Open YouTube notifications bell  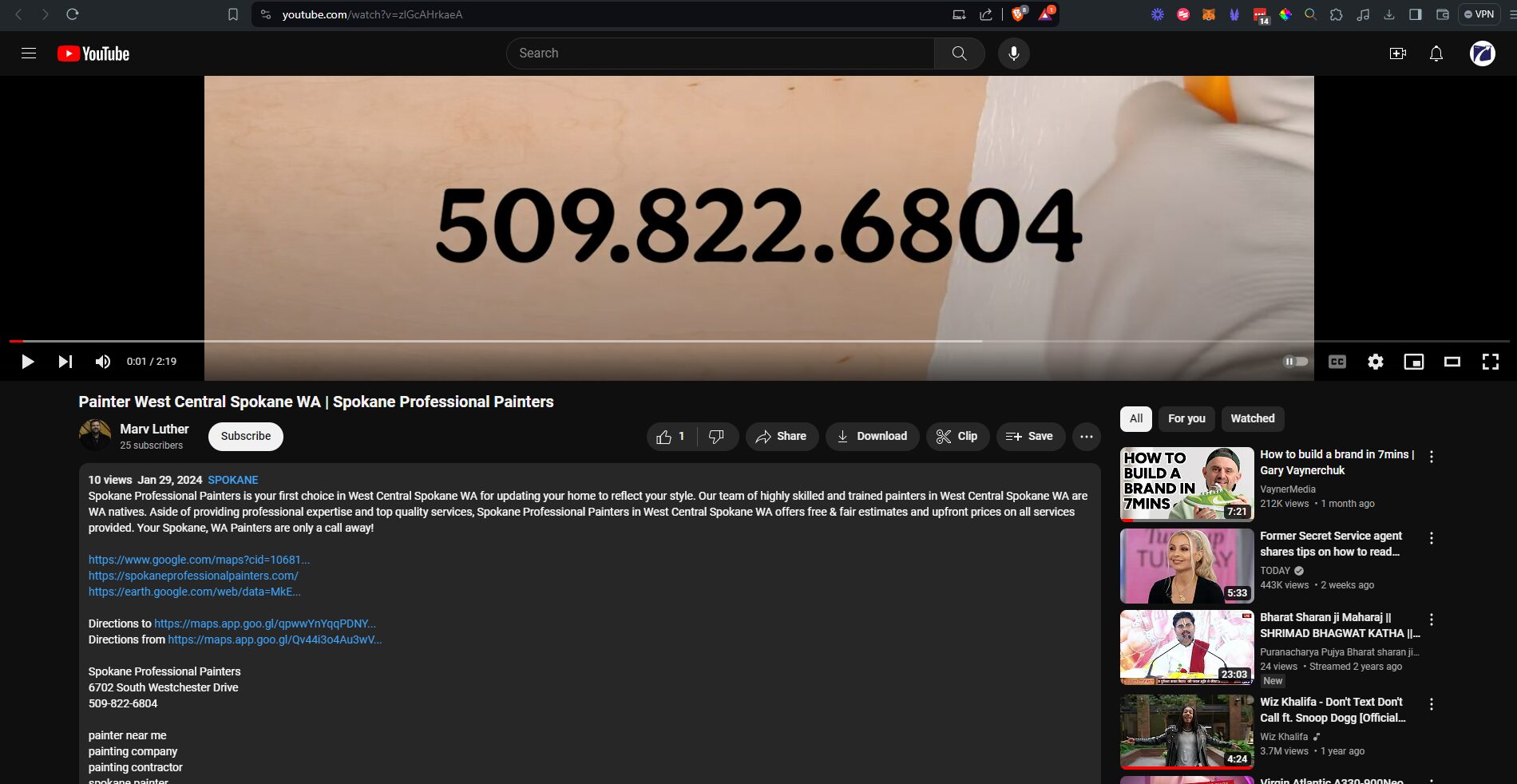[1436, 53]
